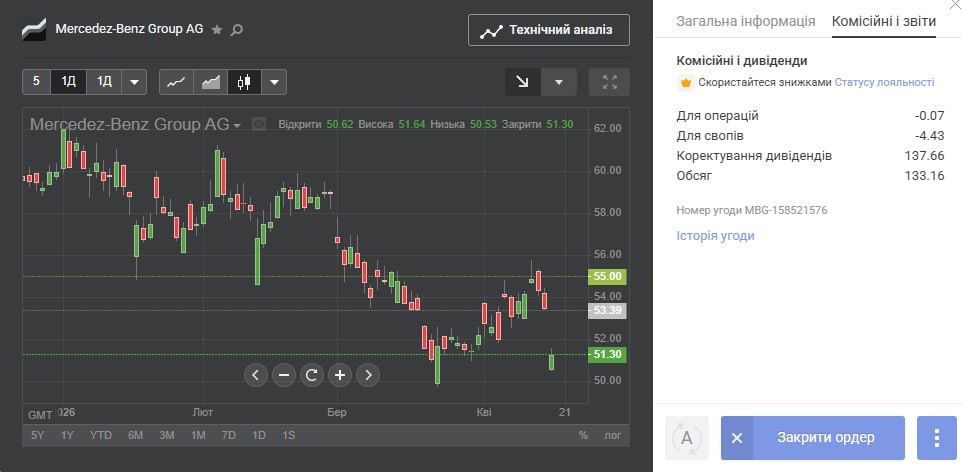Toggle percent scale on chart axis
The height and width of the screenshot is (472, 963).
tap(583, 435)
